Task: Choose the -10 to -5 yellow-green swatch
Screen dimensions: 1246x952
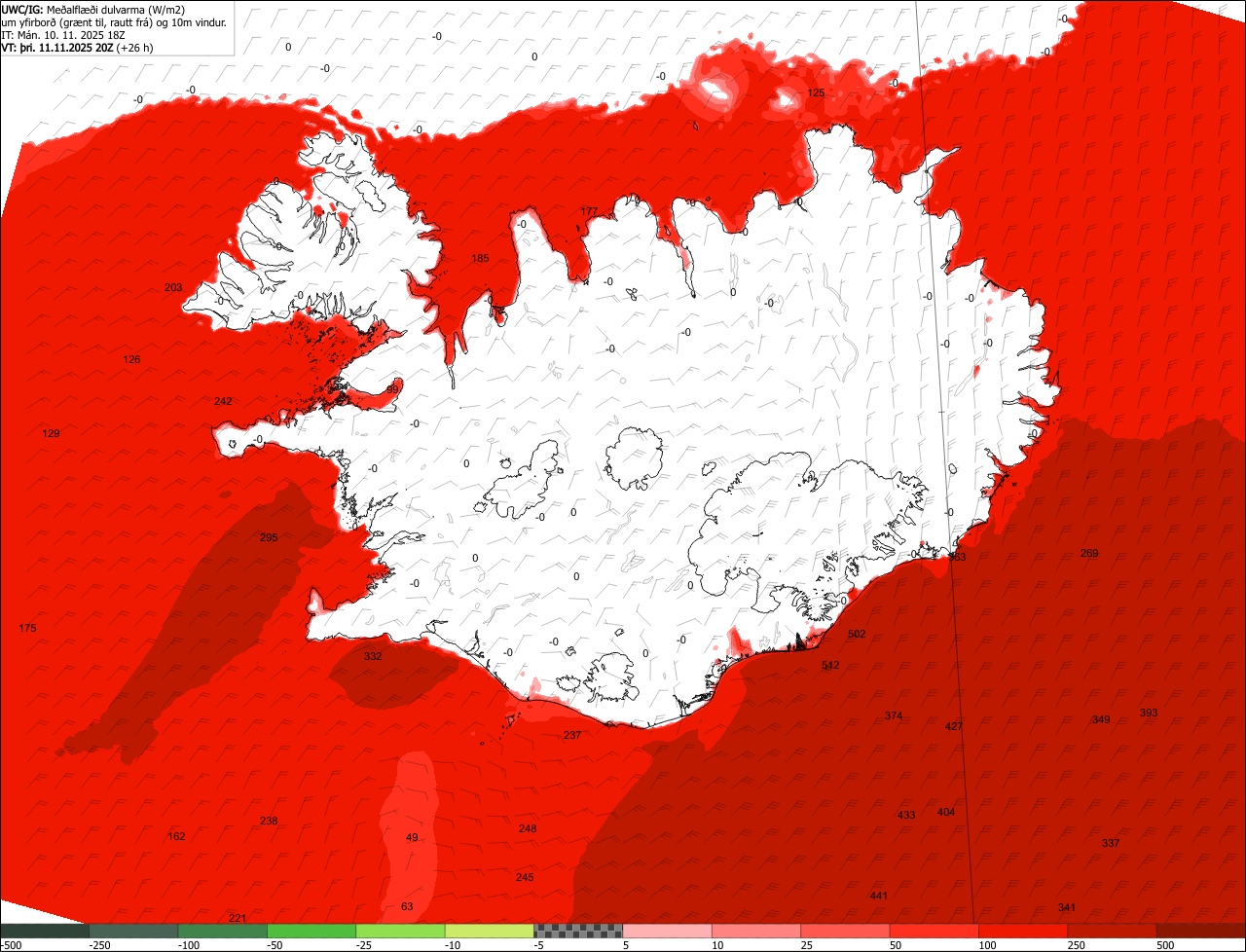Action: tap(490, 931)
